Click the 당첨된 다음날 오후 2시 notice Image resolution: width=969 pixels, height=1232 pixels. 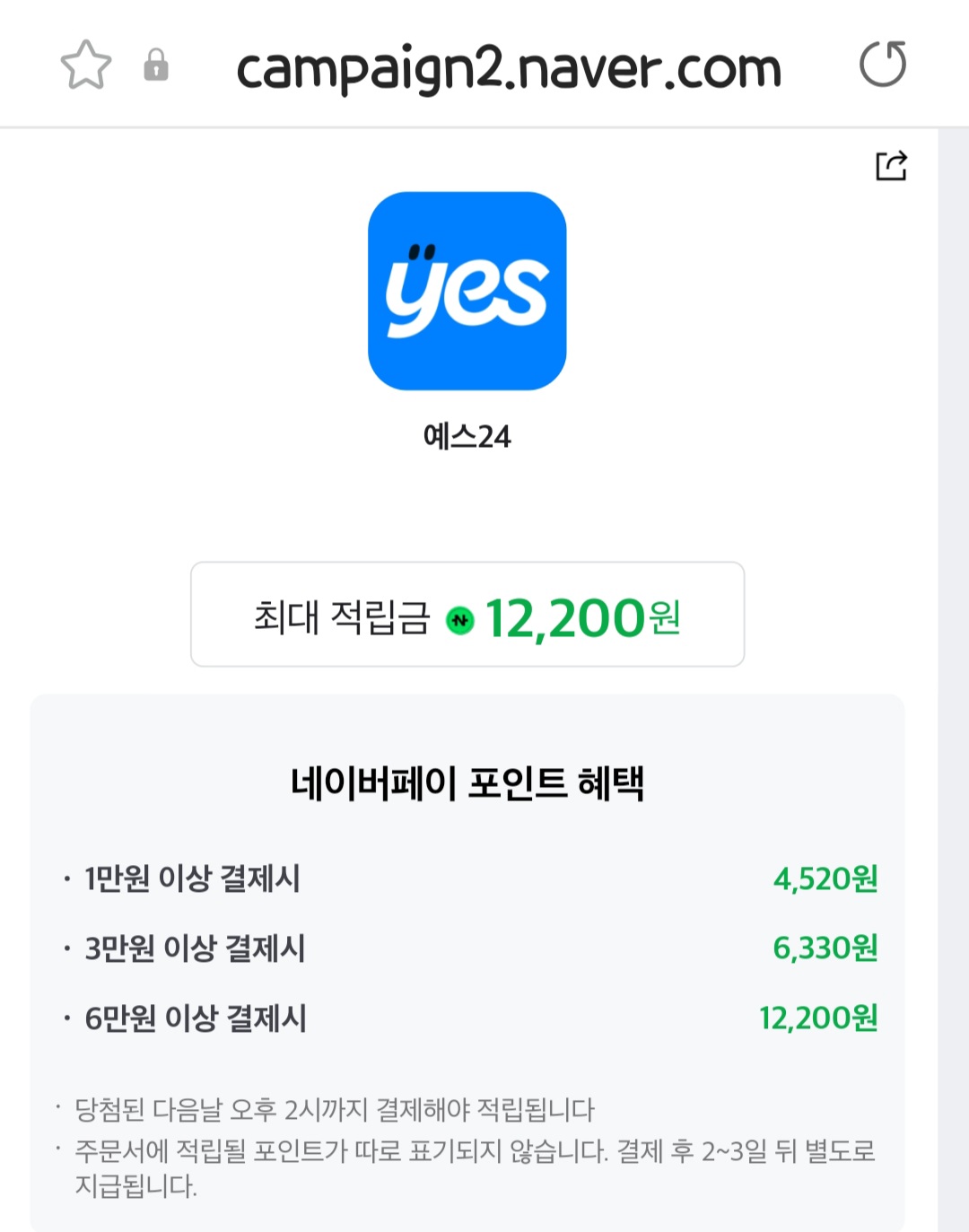pos(334,1110)
